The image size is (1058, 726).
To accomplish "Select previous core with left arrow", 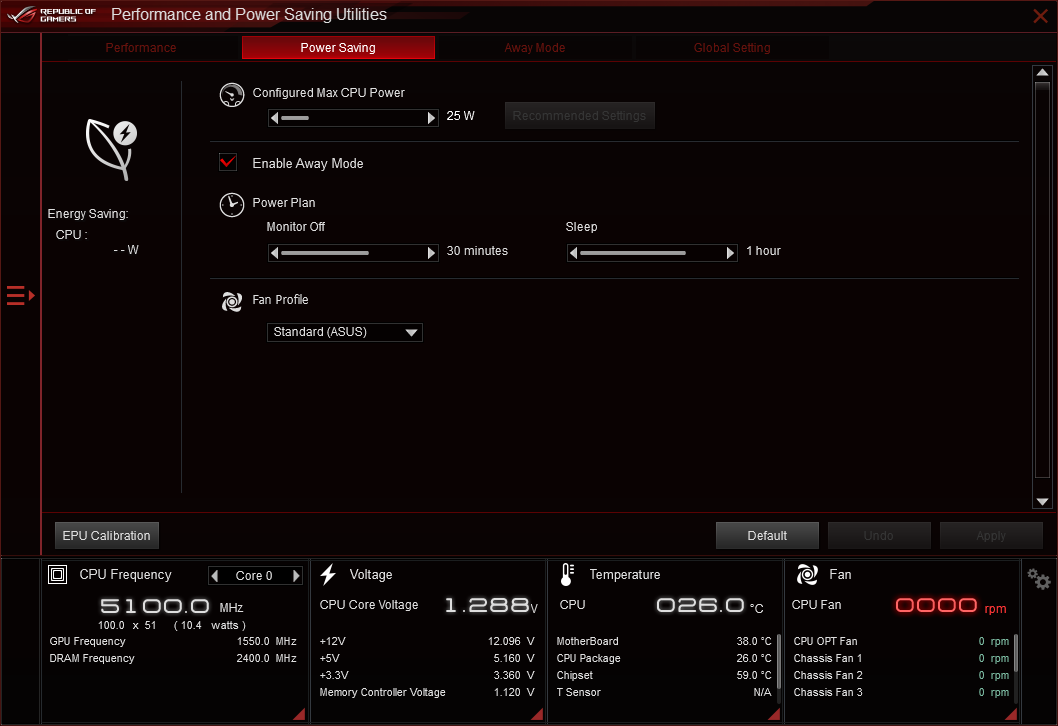I will [215, 576].
